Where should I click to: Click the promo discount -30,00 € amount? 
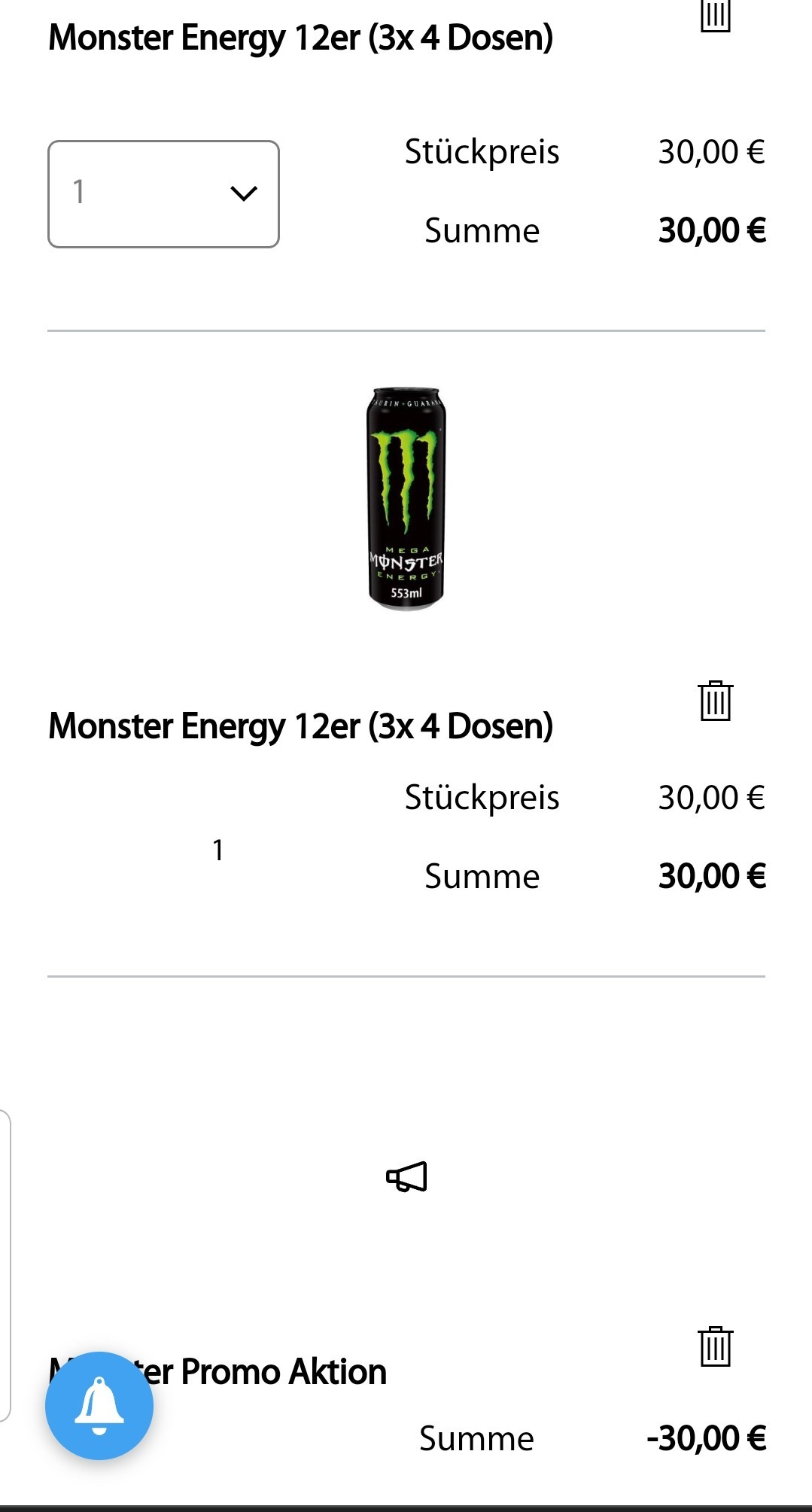[707, 1438]
